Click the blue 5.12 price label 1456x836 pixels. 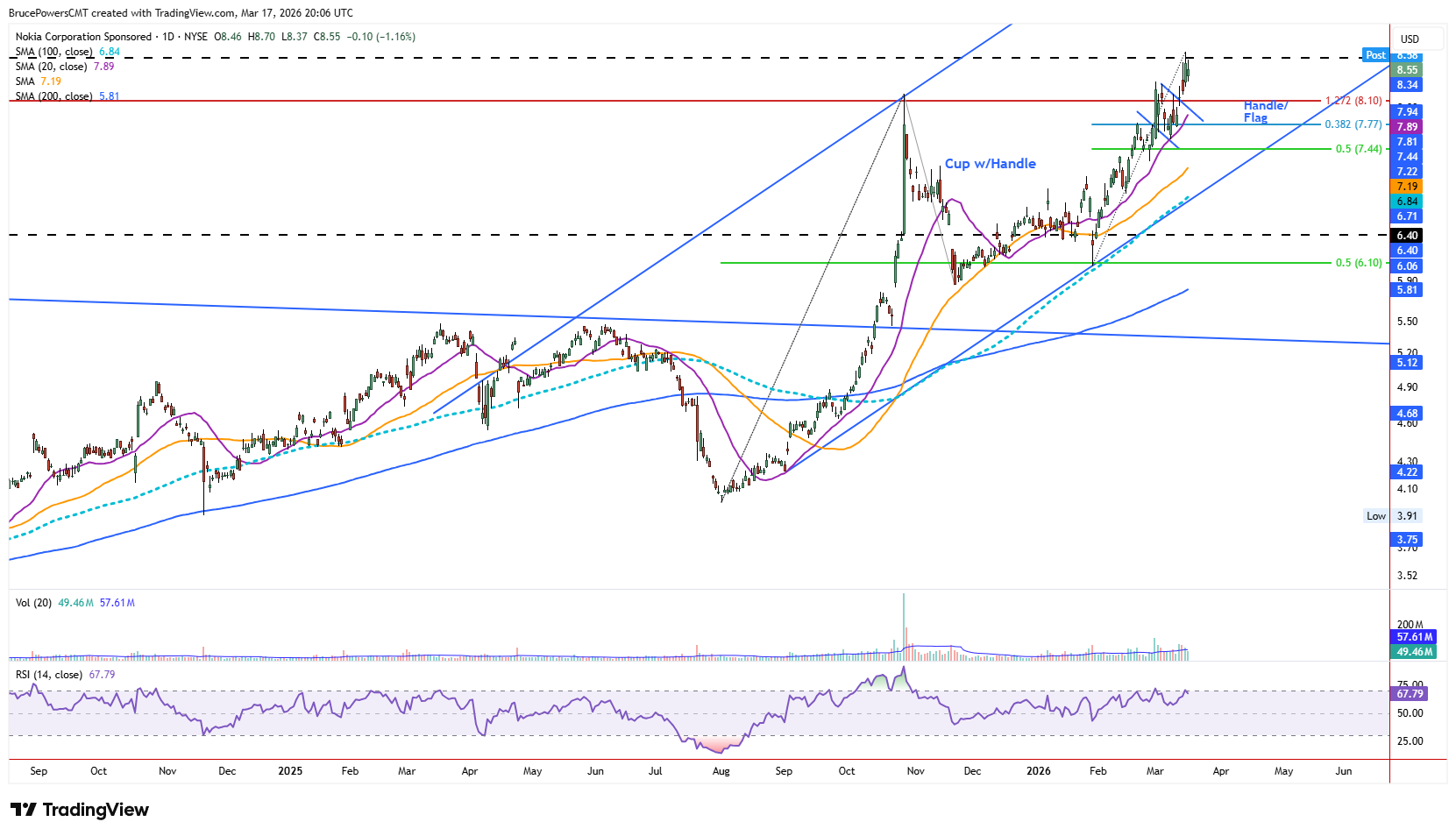(1407, 363)
